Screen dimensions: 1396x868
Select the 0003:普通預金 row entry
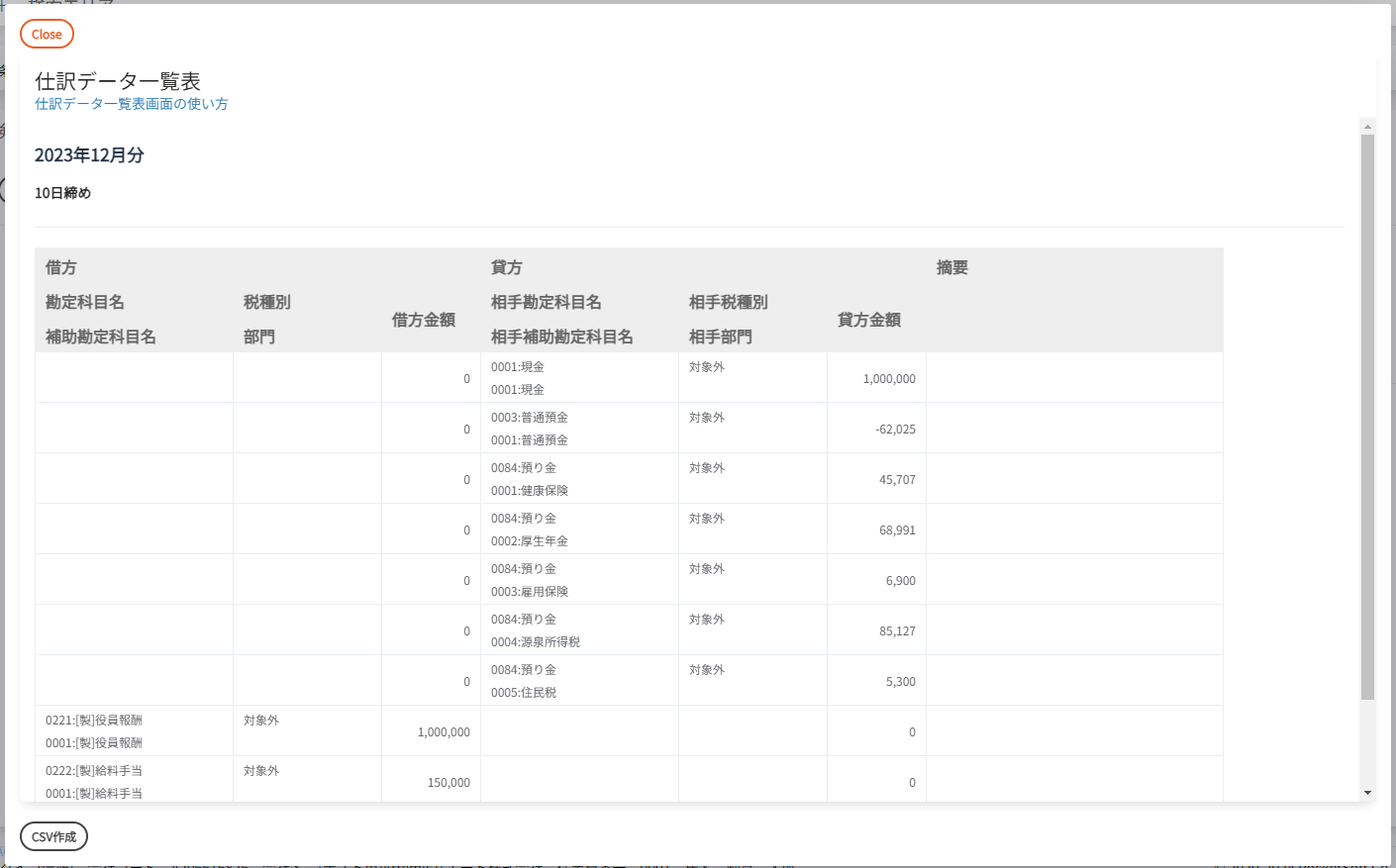point(530,418)
